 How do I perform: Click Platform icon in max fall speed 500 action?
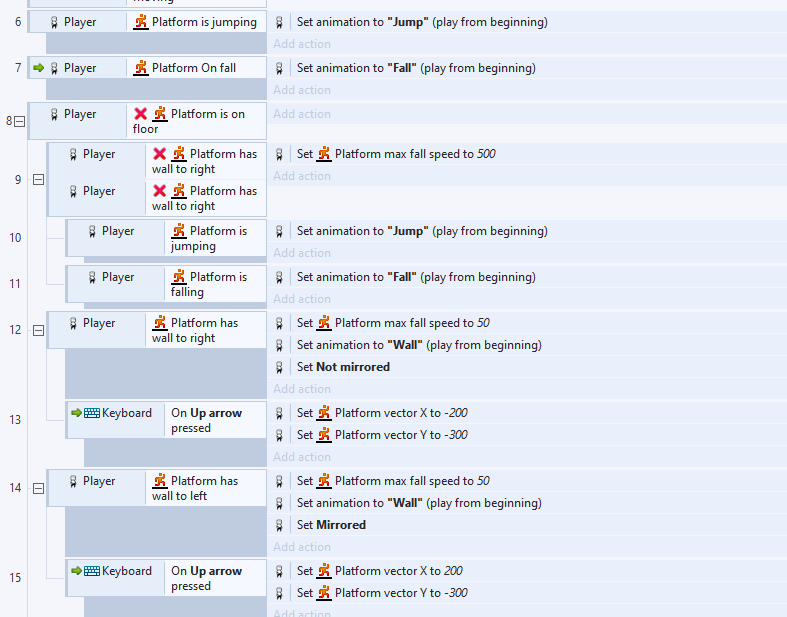tap(324, 154)
